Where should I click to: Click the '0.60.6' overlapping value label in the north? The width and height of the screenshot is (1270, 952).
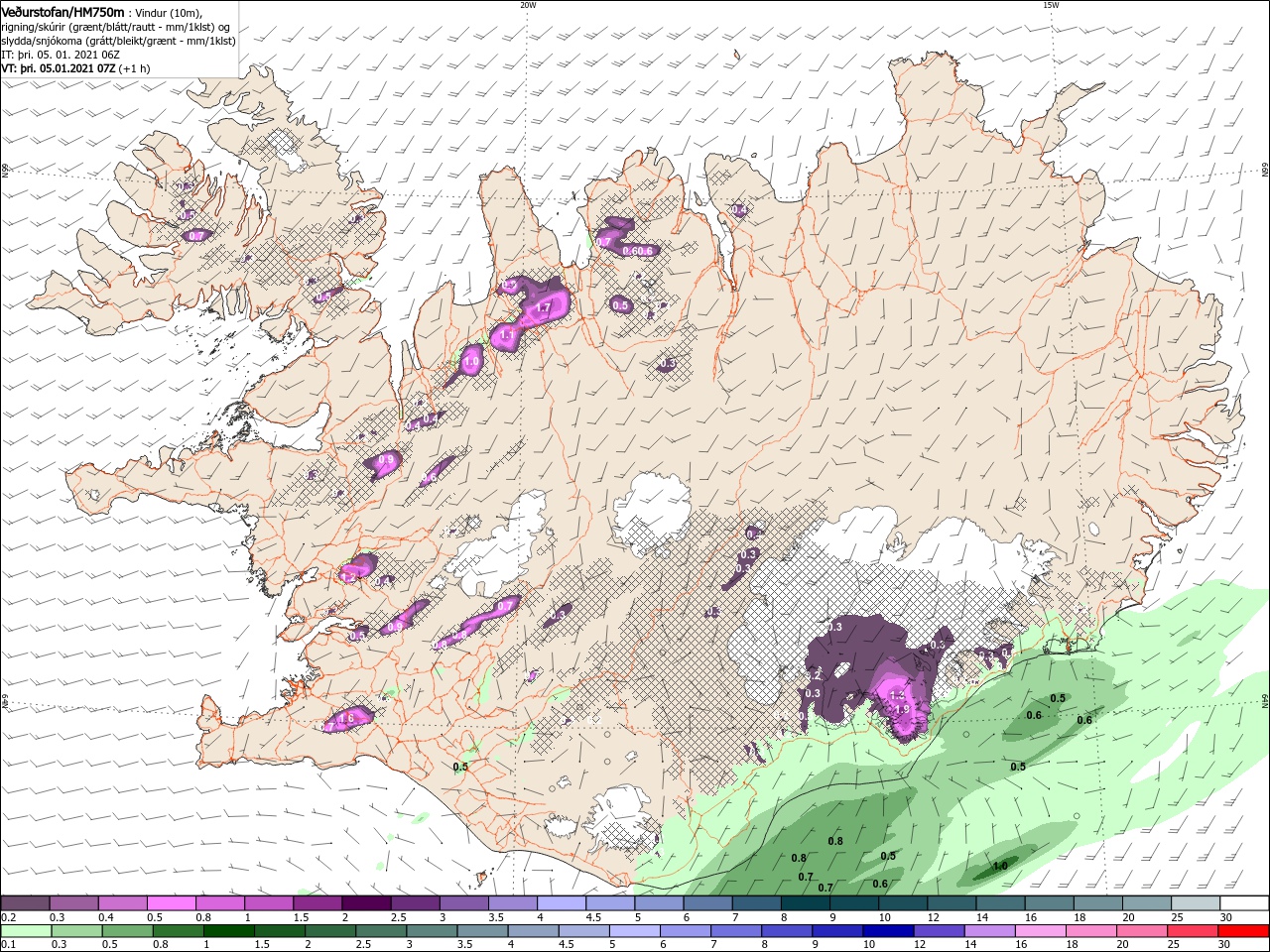[x=638, y=251]
